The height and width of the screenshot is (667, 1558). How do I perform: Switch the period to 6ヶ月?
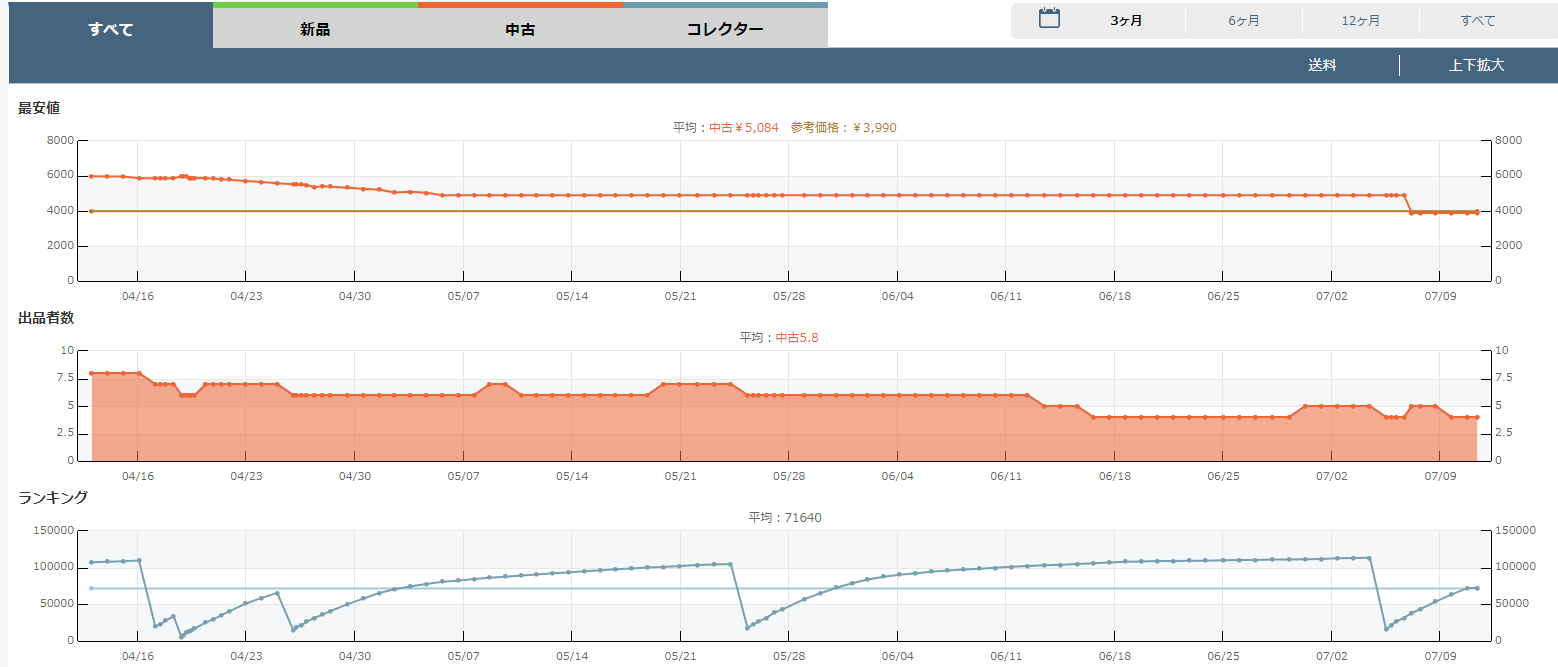(1244, 21)
